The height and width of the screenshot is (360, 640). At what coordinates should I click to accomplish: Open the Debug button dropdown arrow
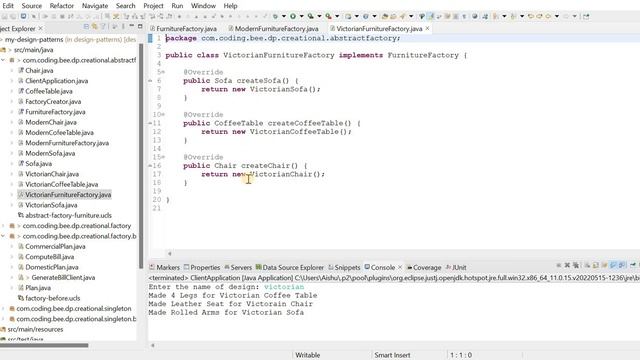click(x=284, y=16)
